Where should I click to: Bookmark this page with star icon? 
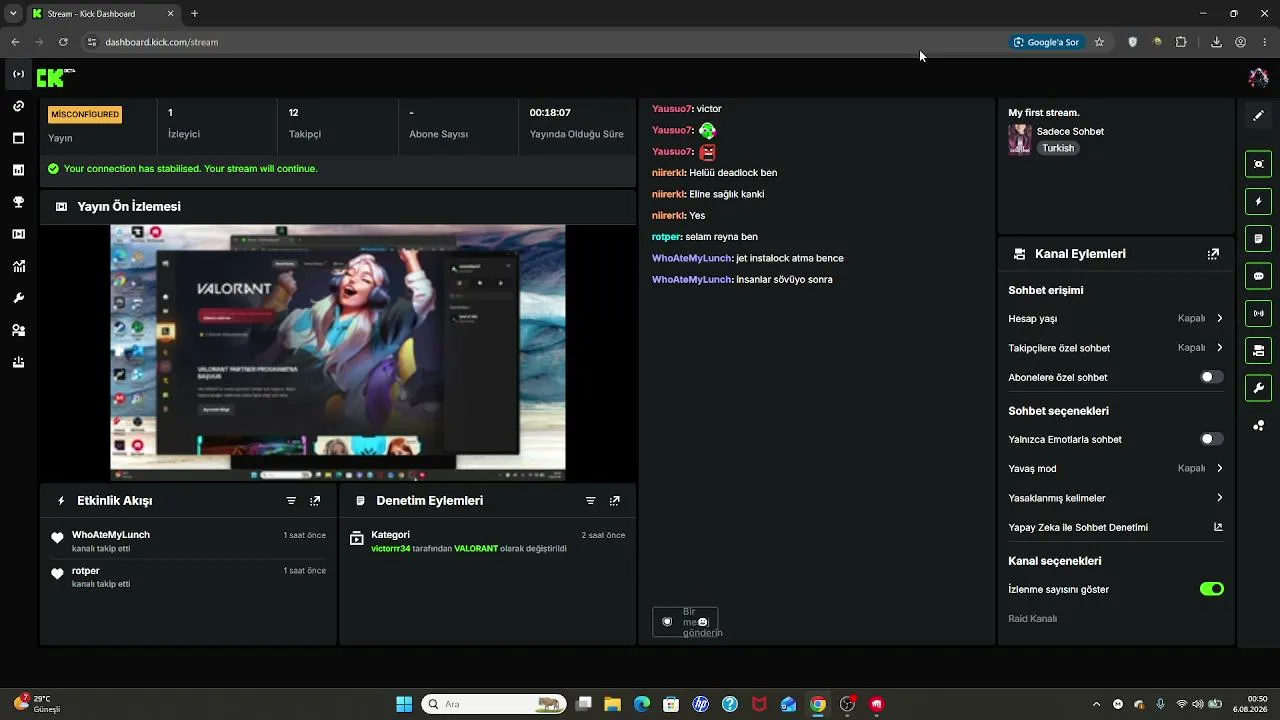tap(1099, 42)
